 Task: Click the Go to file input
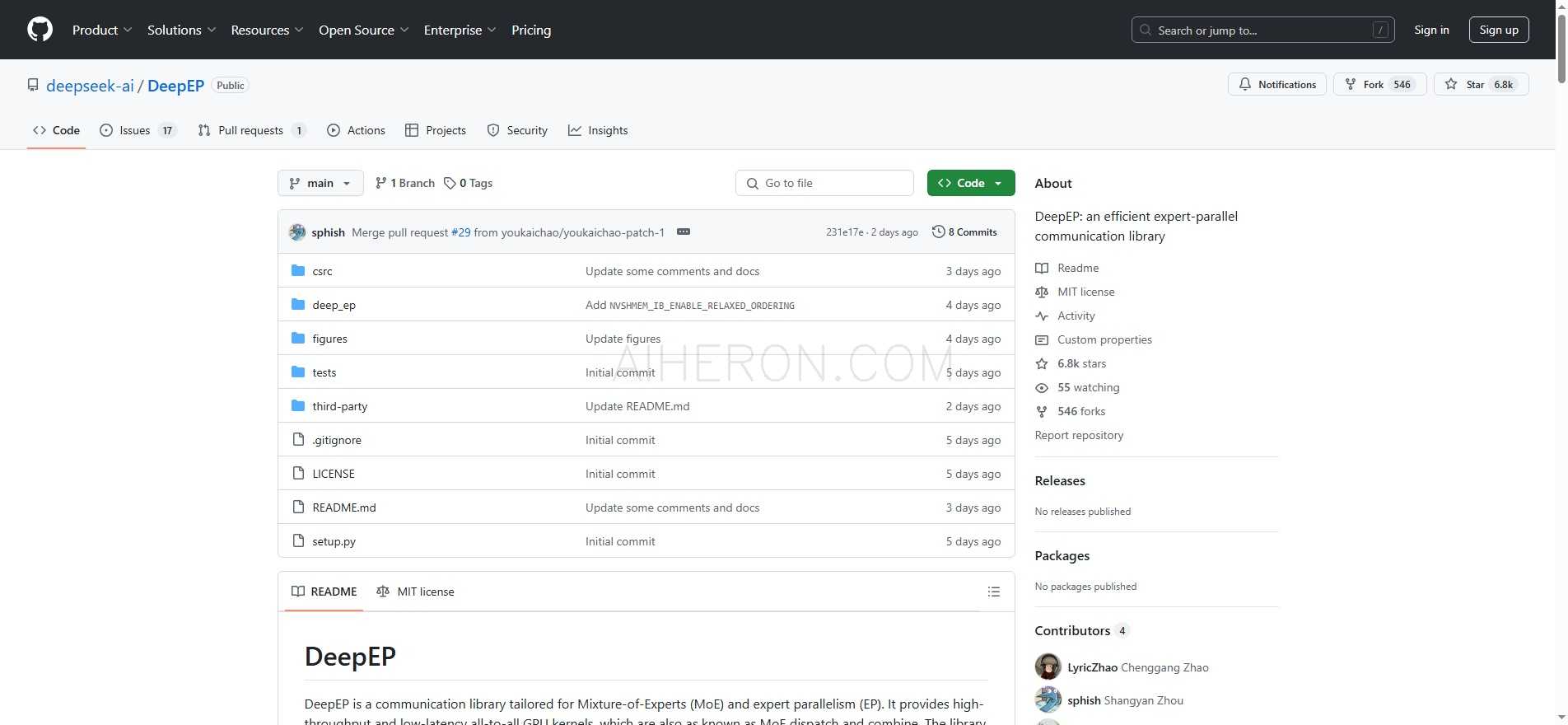click(824, 183)
